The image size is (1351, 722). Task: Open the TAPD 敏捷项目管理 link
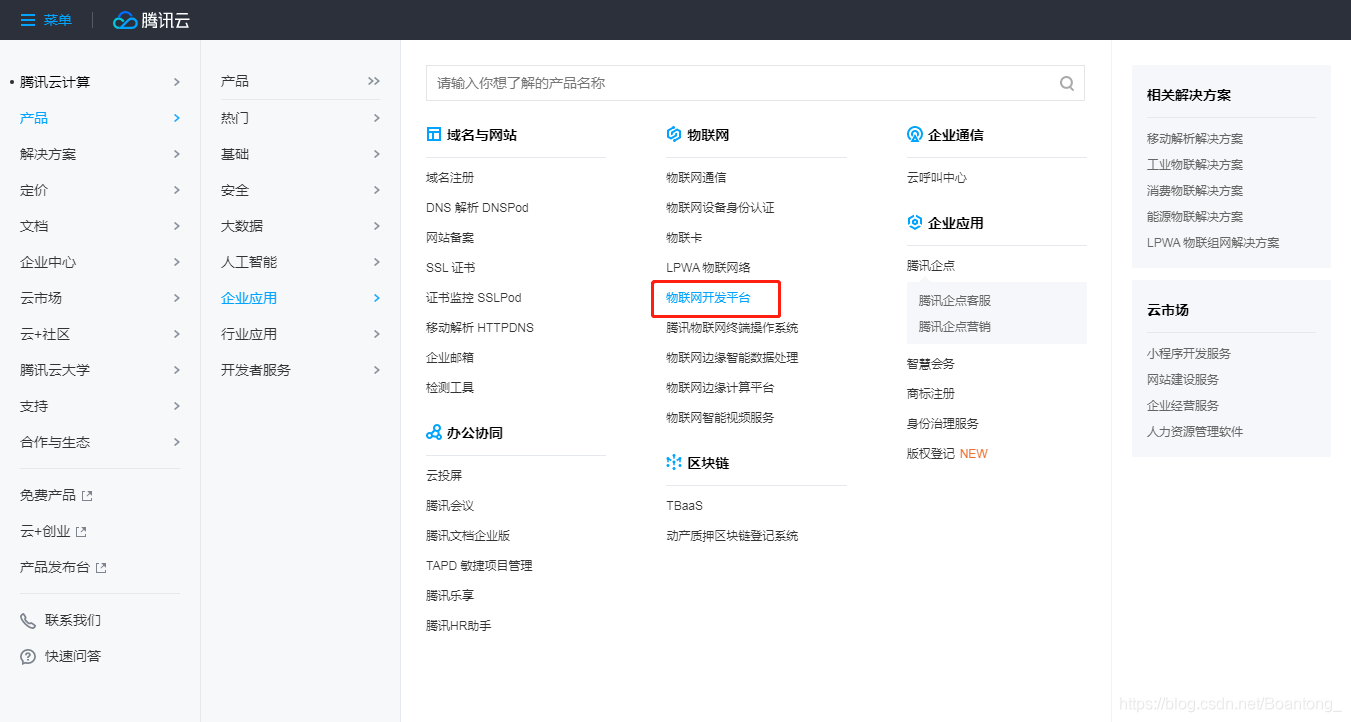tap(479, 566)
